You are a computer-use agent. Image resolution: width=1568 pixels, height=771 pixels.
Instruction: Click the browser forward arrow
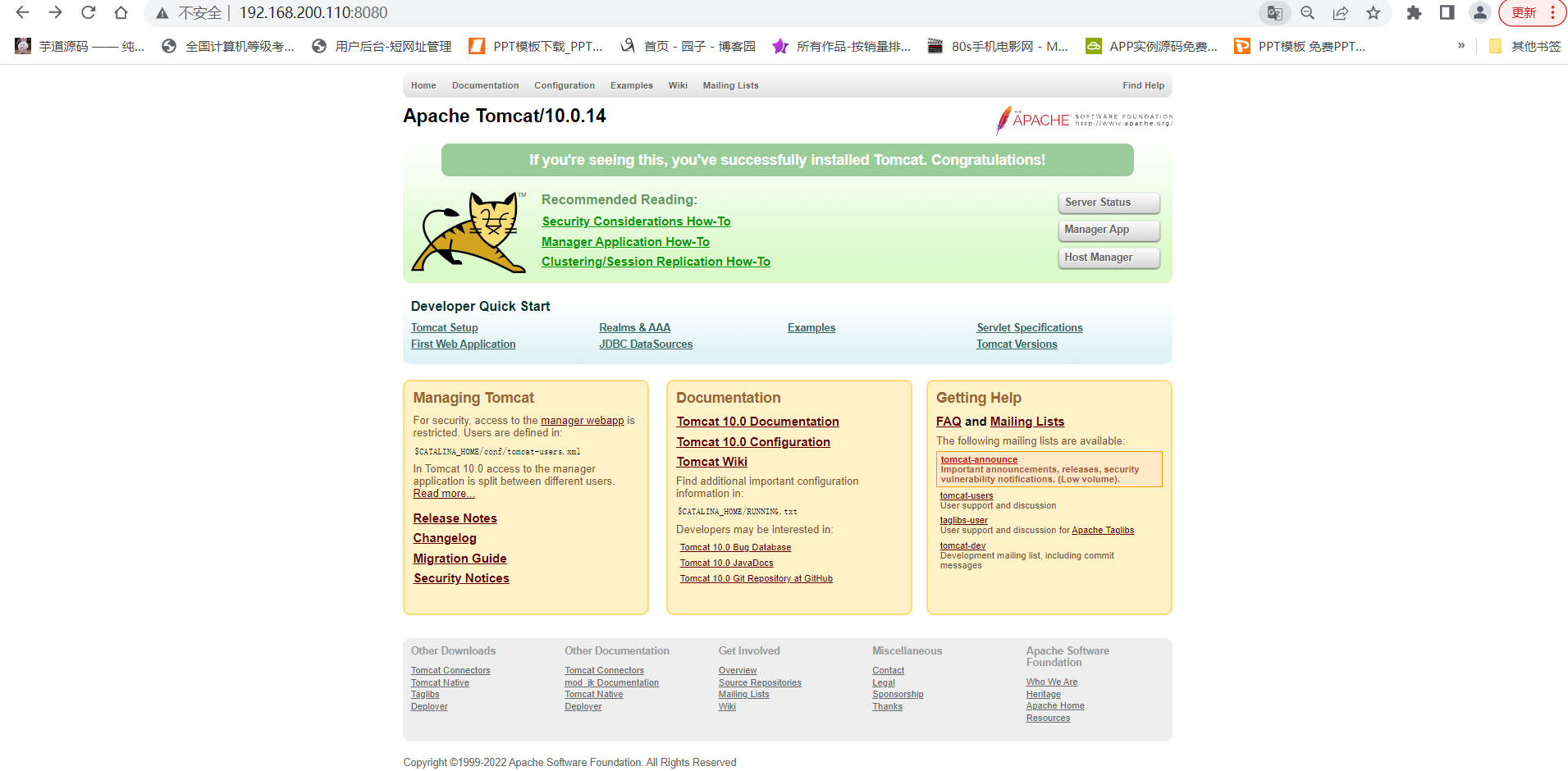click(x=55, y=12)
